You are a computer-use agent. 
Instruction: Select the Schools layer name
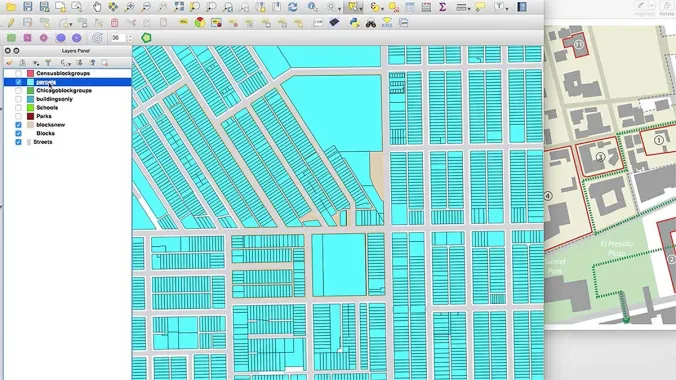47,108
